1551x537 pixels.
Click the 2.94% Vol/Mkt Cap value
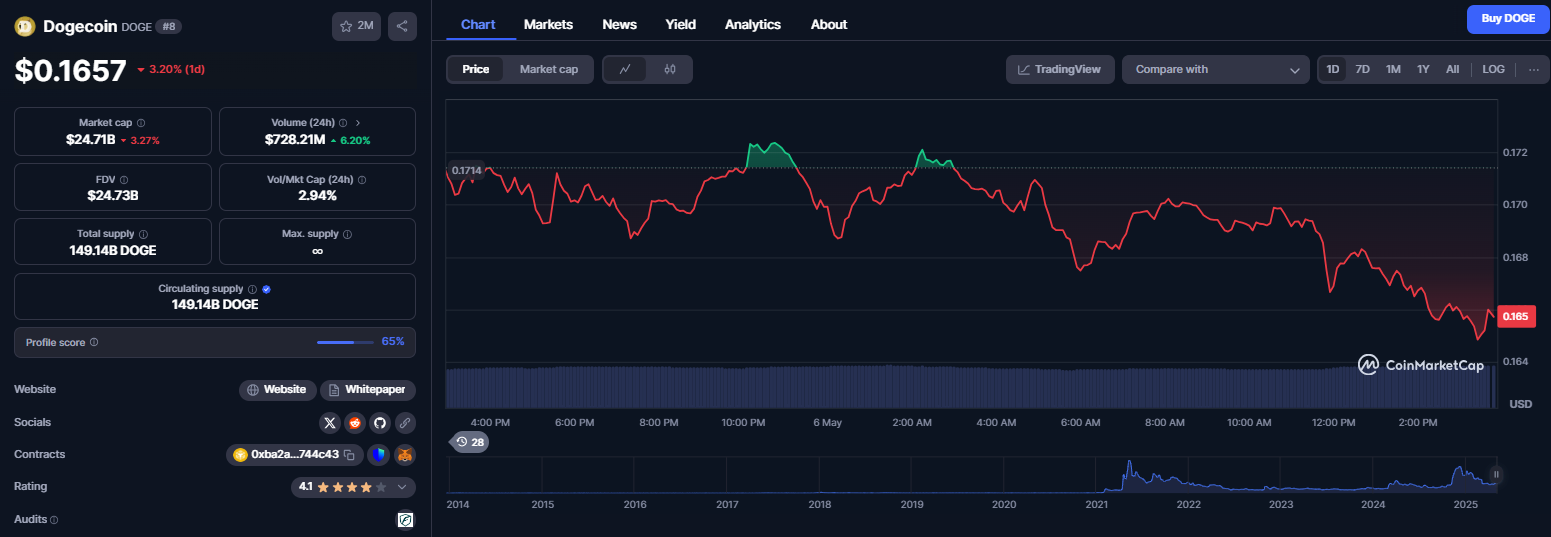[317, 195]
